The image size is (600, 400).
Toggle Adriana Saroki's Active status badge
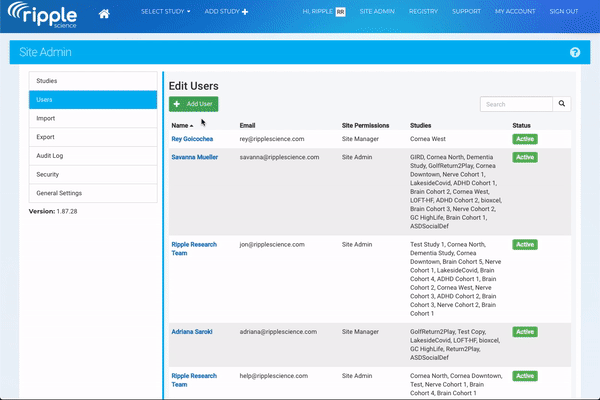524,329
